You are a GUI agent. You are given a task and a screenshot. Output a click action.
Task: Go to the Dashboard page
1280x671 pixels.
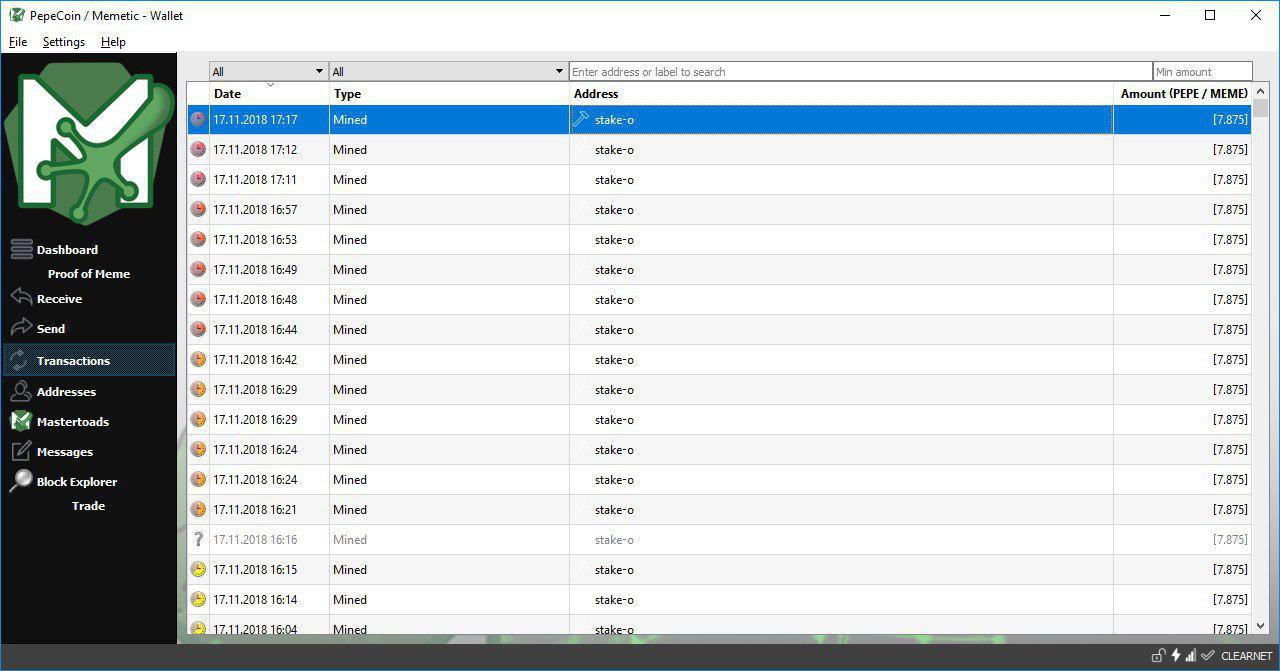67,250
